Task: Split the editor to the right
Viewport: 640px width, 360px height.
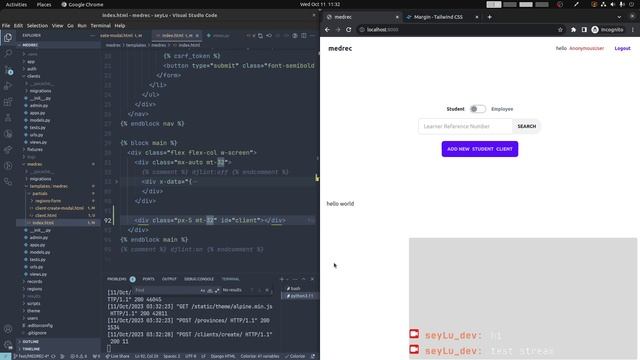Action: pyautogui.click(x=304, y=36)
